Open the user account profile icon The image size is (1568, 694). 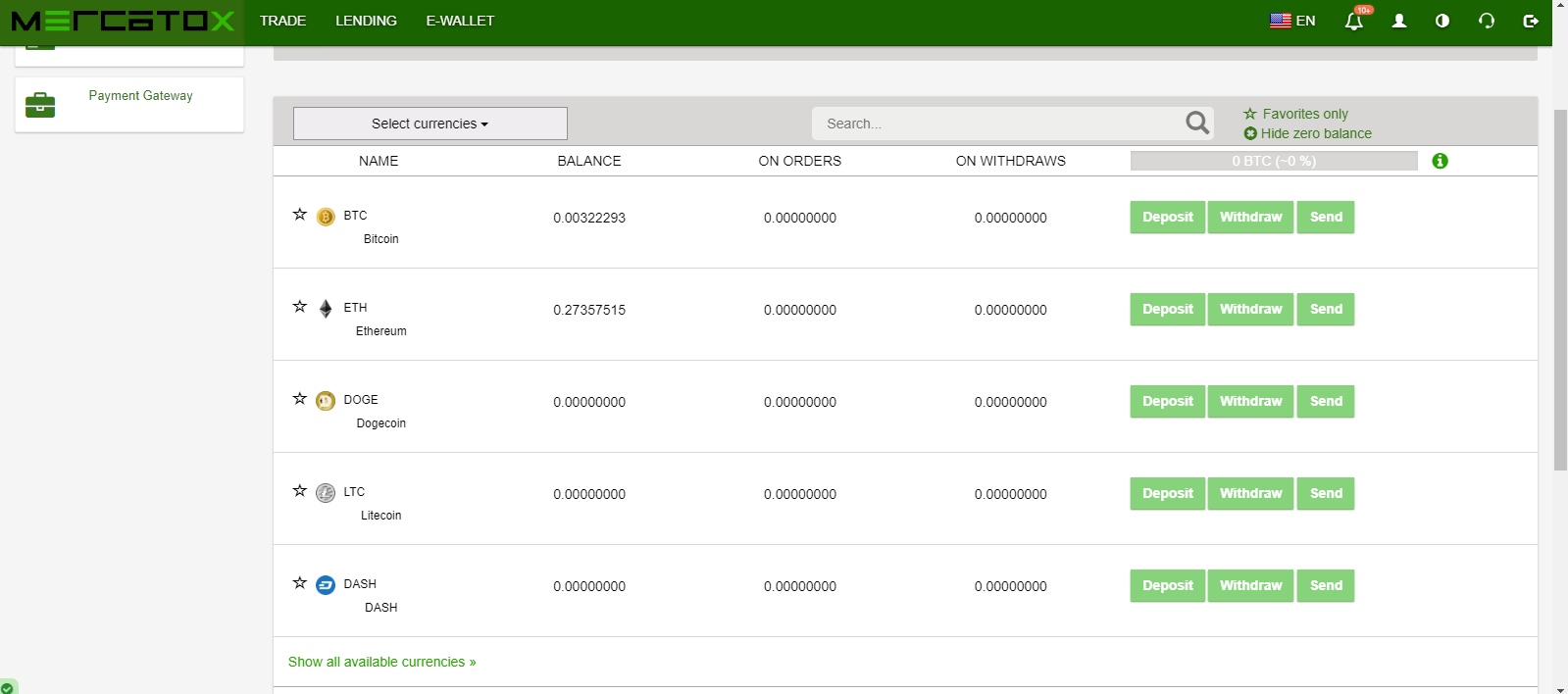(1399, 21)
